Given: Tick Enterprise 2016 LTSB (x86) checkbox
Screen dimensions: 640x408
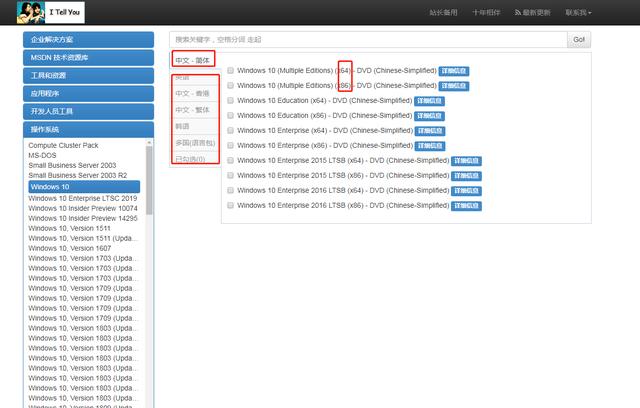Looking at the screenshot, I should pos(230,205).
